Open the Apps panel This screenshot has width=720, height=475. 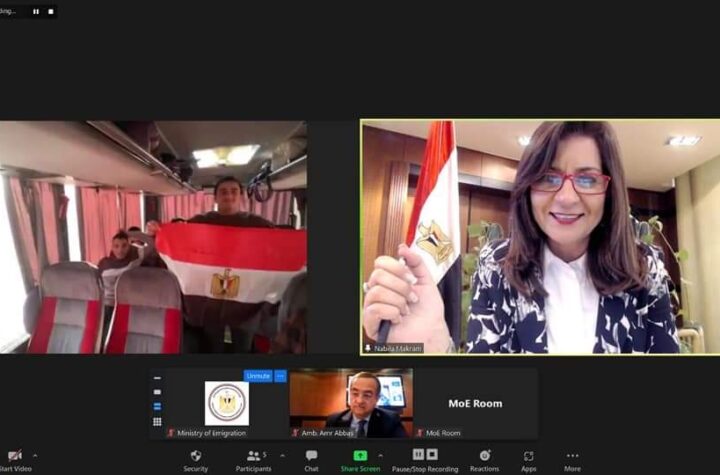click(528, 456)
